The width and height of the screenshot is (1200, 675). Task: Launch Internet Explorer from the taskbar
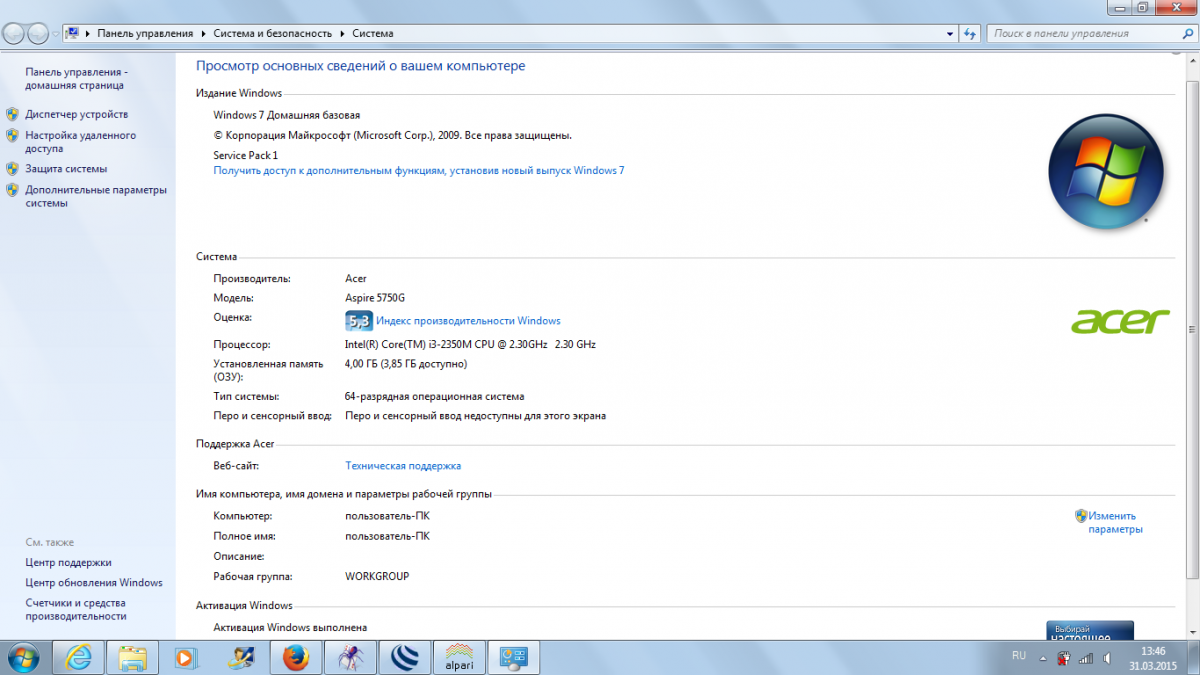[x=78, y=658]
